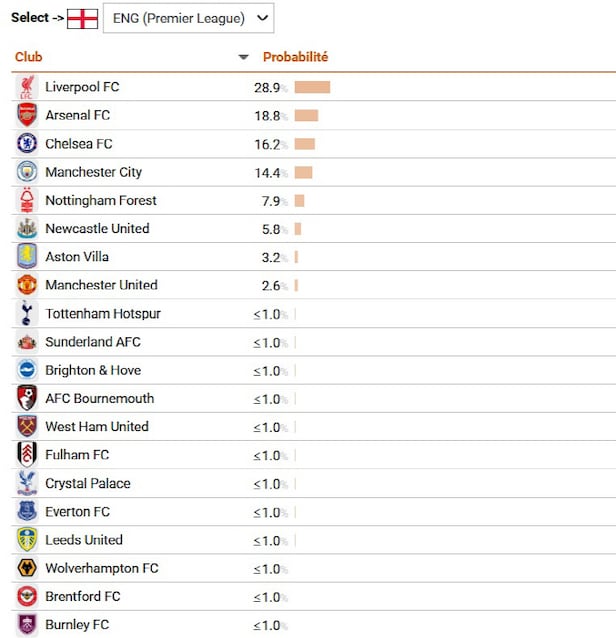The image size is (616, 638).
Task: Click the Nottingham Forest crest icon
Action: pyautogui.click(x=27, y=200)
